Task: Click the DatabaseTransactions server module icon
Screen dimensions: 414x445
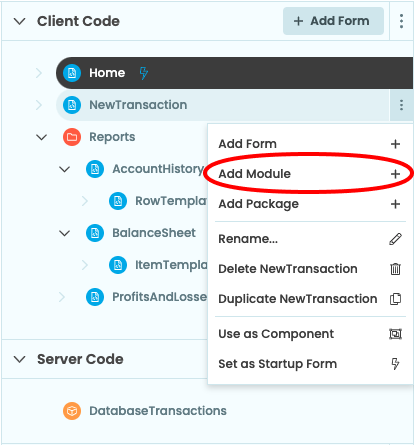Action: tap(72, 411)
